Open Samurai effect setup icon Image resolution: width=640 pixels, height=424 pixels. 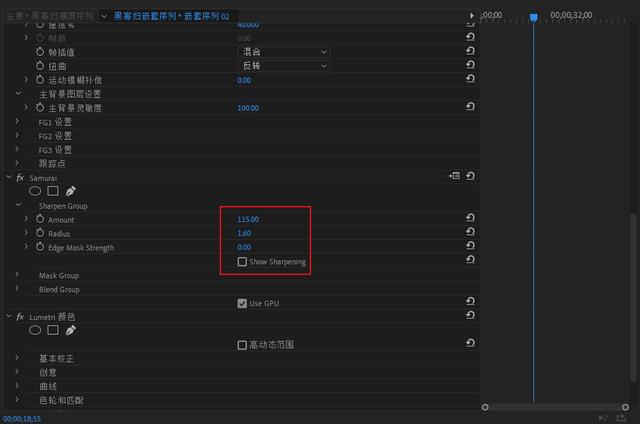454,176
